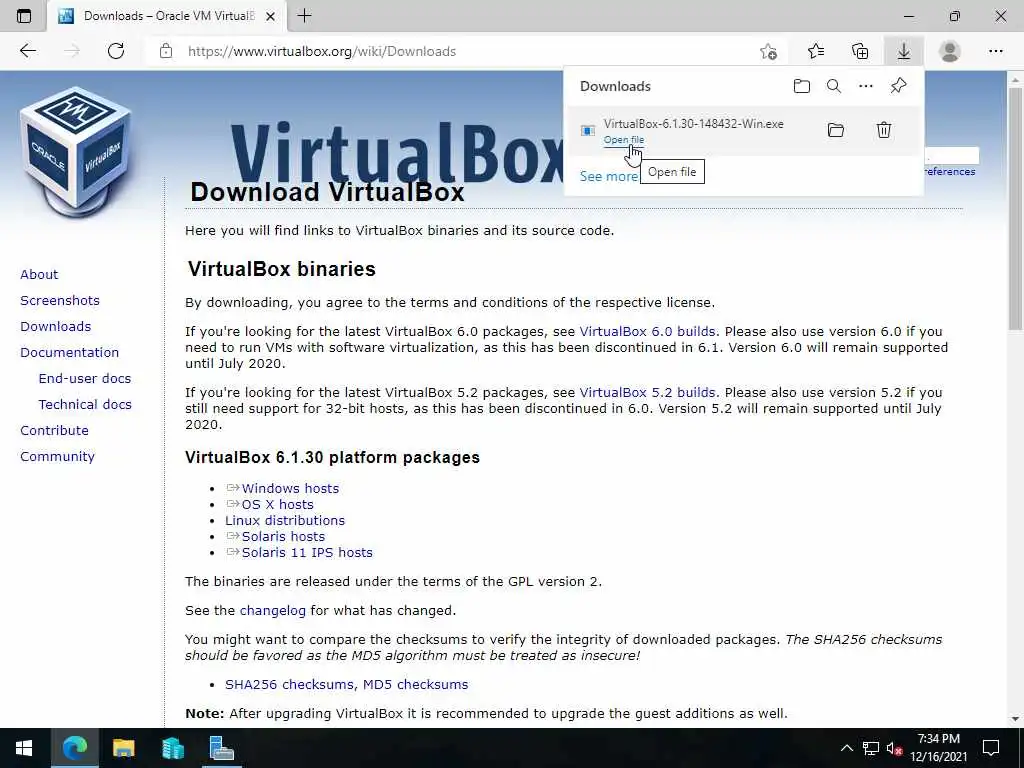Download the Windows hosts package
Image resolution: width=1024 pixels, height=768 pixels.
click(290, 488)
